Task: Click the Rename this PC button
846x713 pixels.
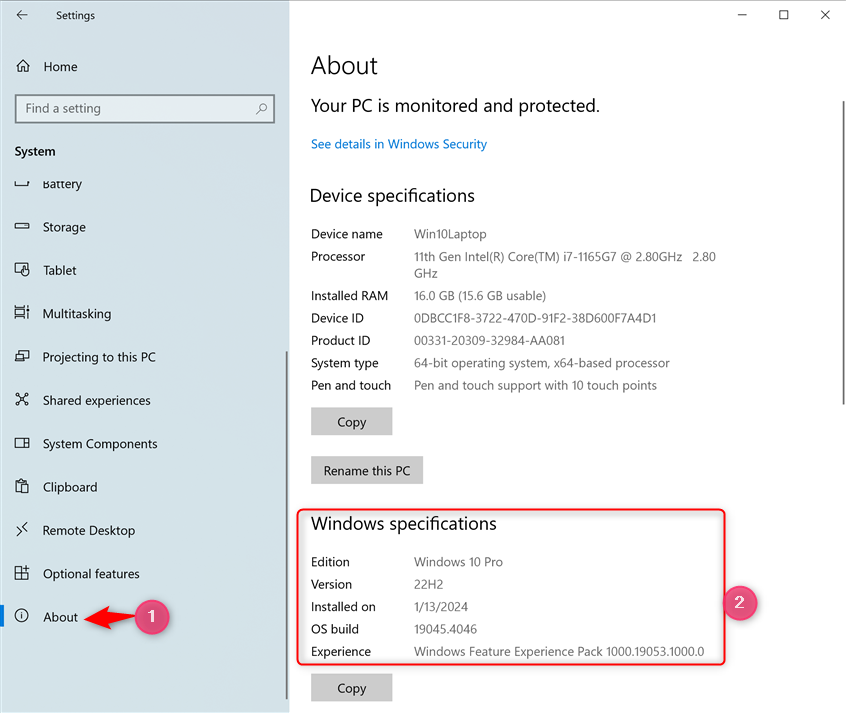Action: click(x=367, y=471)
